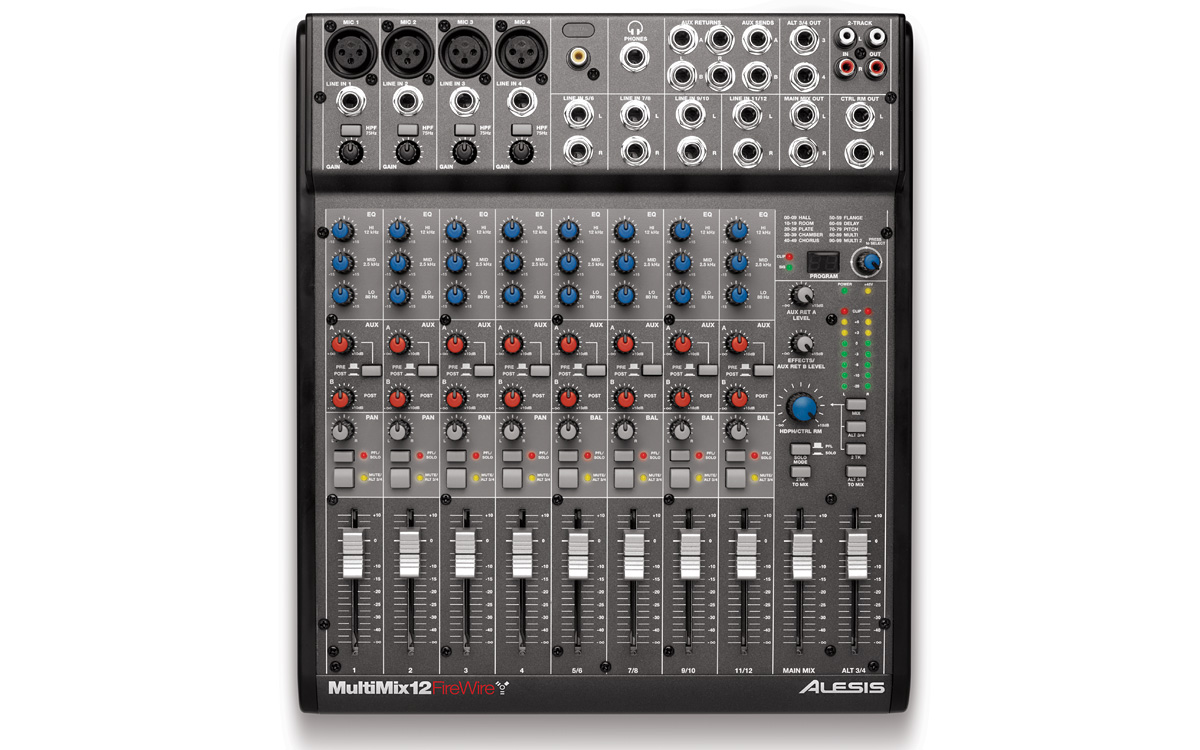Click the PAN knob on channel 4
This screenshot has width=1200, height=750.
click(511, 431)
